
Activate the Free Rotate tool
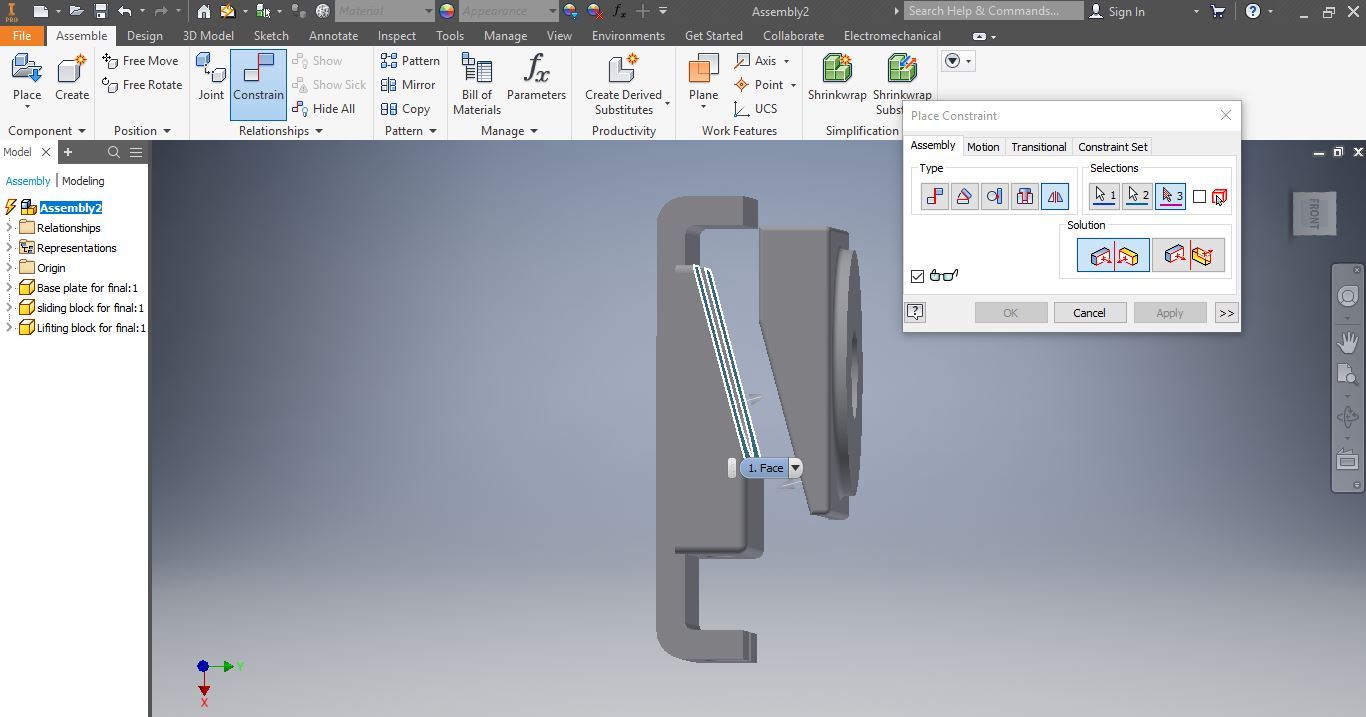coord(142,85)
